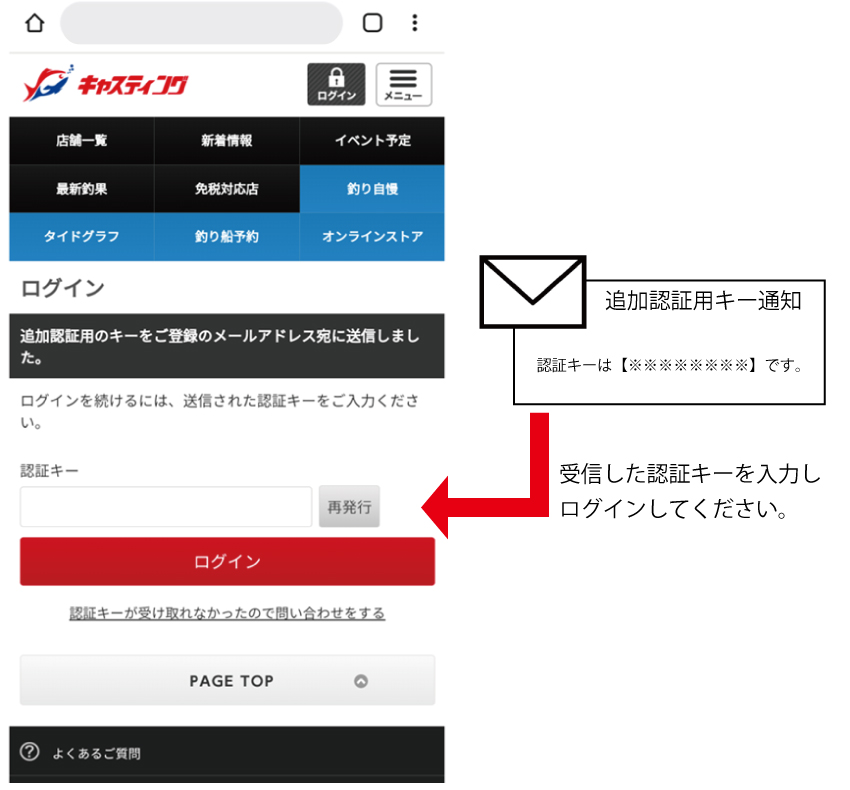Open the browser tab switcher square icon
The width and height of the screenshot is (850, 790).
[x=372, y=23]
